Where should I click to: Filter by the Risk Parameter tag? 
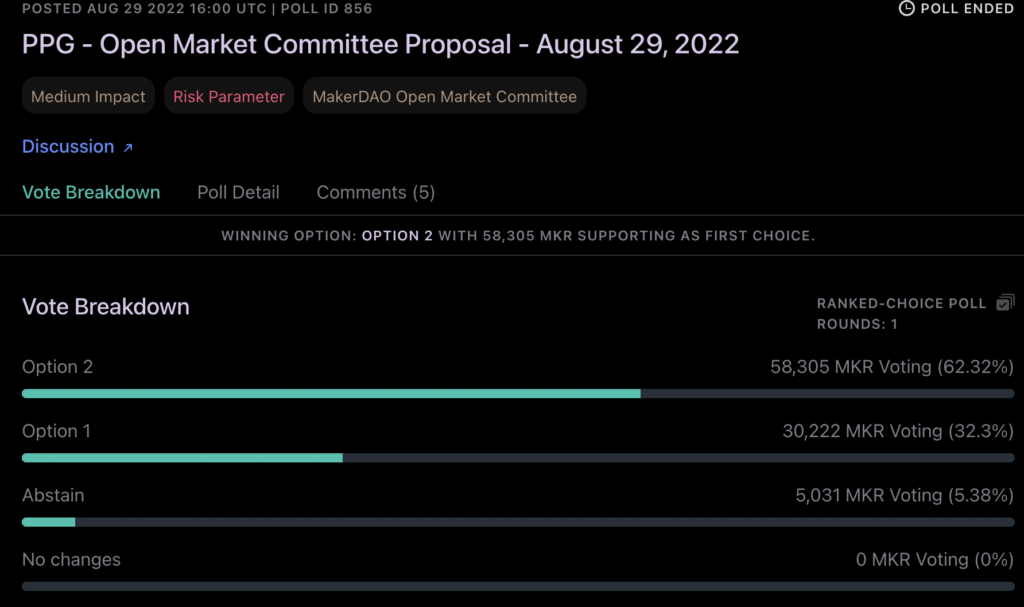click(229, 97)
